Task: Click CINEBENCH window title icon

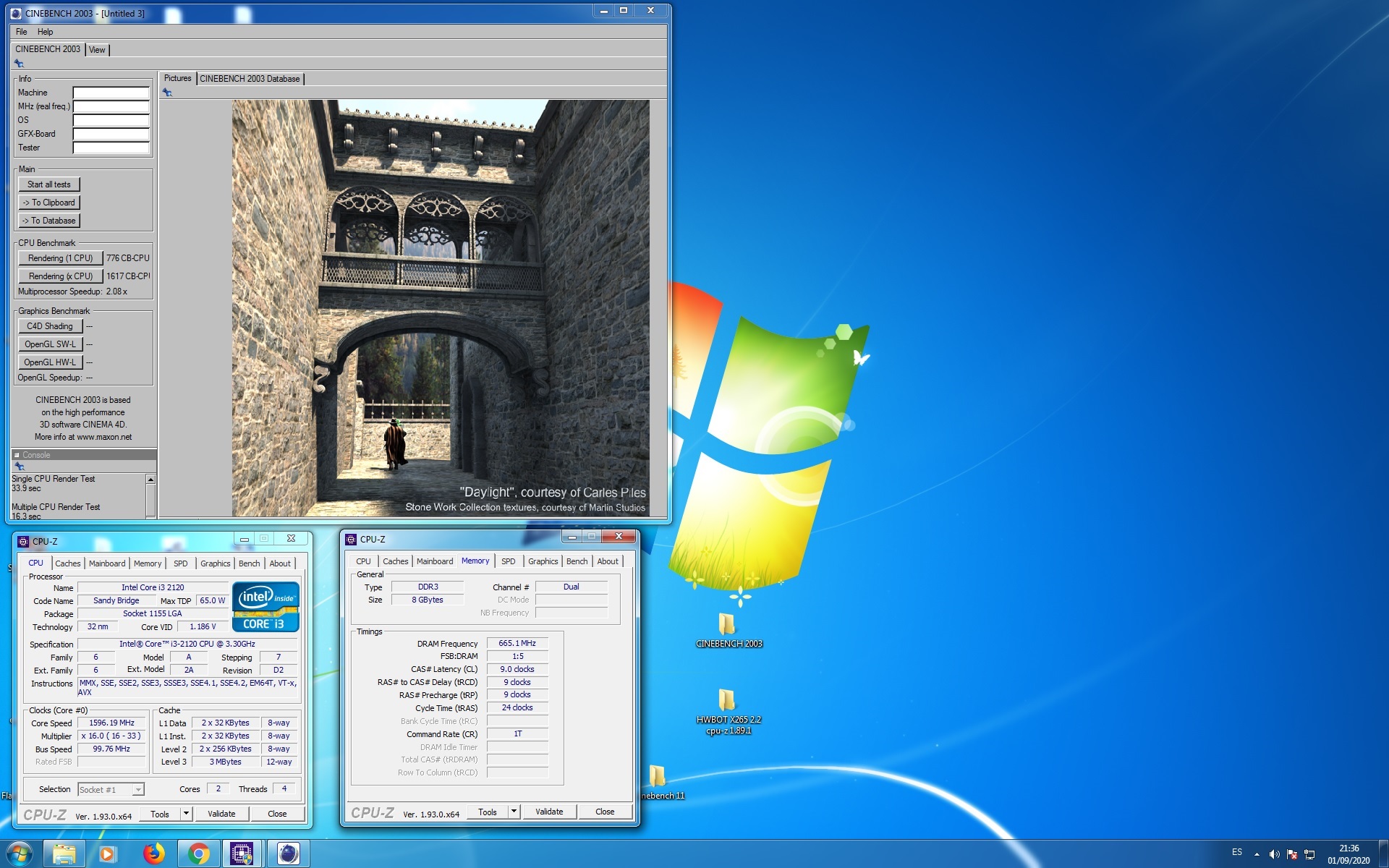Action: pyautogui.click(x=16, y=13)
